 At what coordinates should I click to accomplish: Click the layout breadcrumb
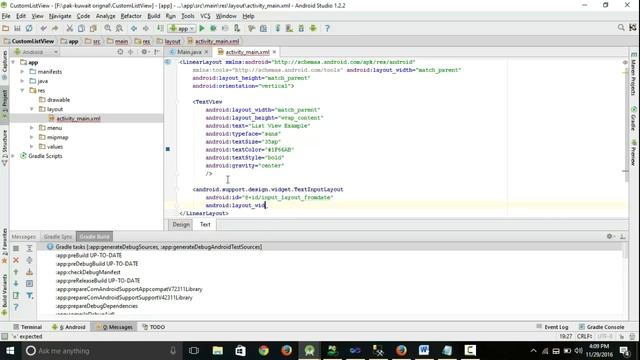[169, 41]
